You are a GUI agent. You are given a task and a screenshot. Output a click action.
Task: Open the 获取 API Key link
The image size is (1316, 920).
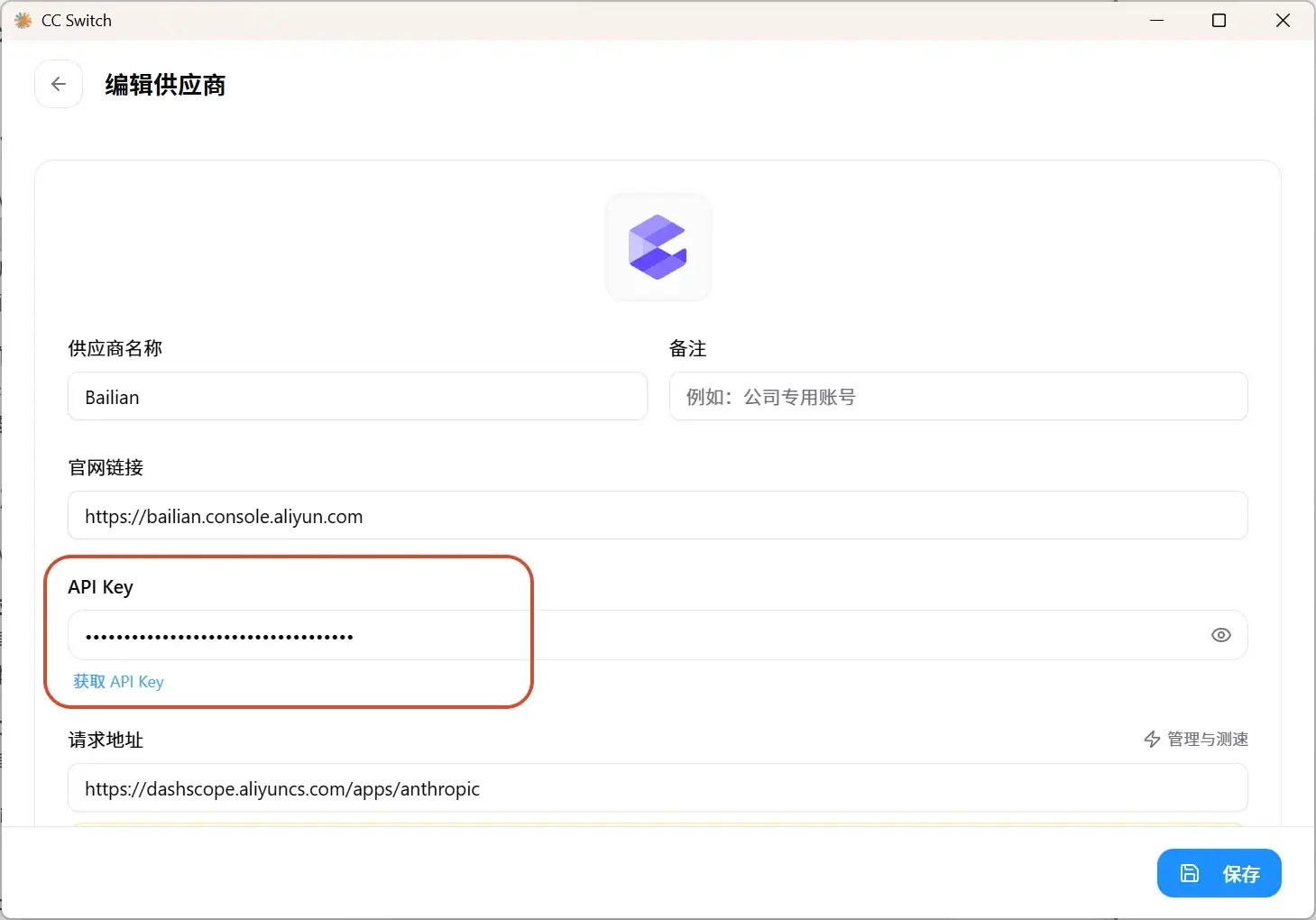[118, 682]
